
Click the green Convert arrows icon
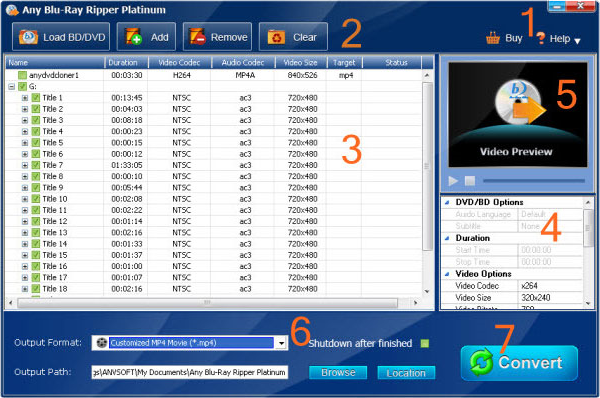point(481,362)
